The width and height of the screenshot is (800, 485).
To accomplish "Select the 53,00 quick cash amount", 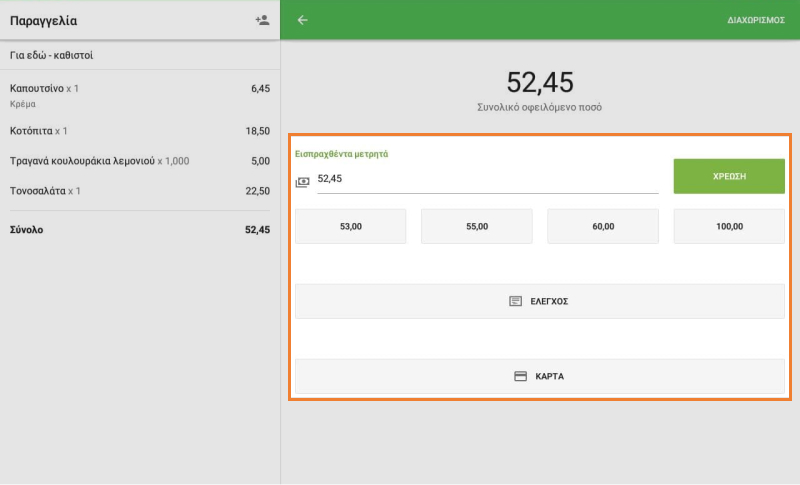I will pyautogui.click(x=350, y=227).
